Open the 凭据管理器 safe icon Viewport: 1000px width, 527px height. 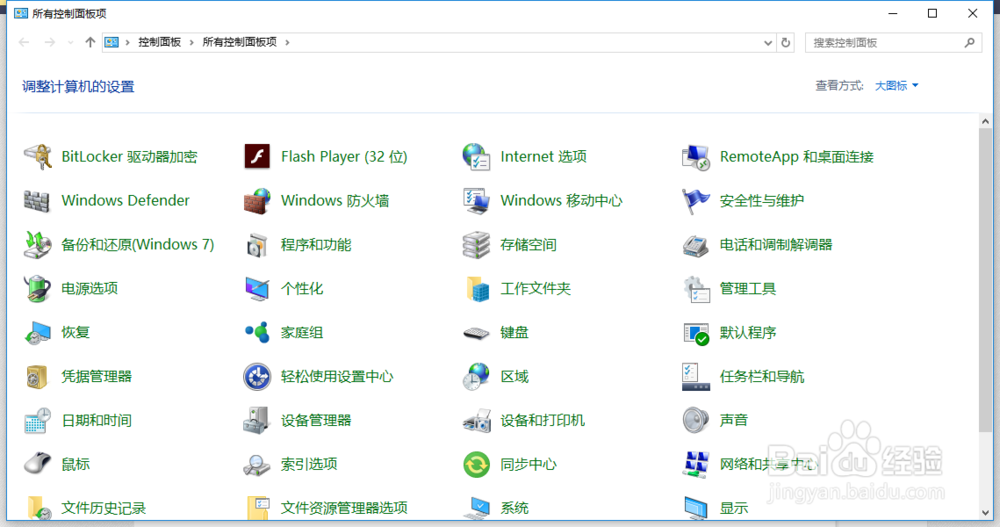(x=38, y=376)
